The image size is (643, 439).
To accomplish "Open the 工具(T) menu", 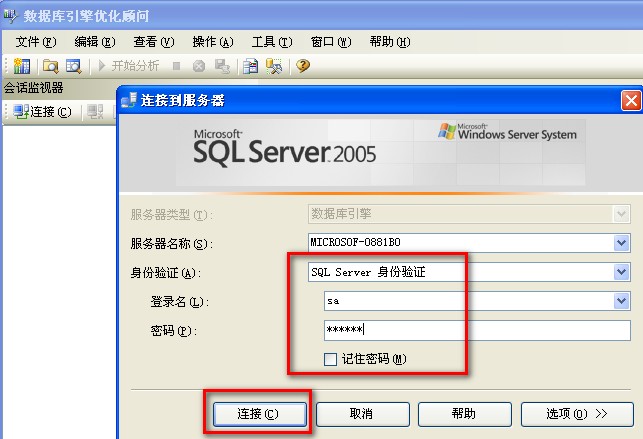I will [272, 41].
